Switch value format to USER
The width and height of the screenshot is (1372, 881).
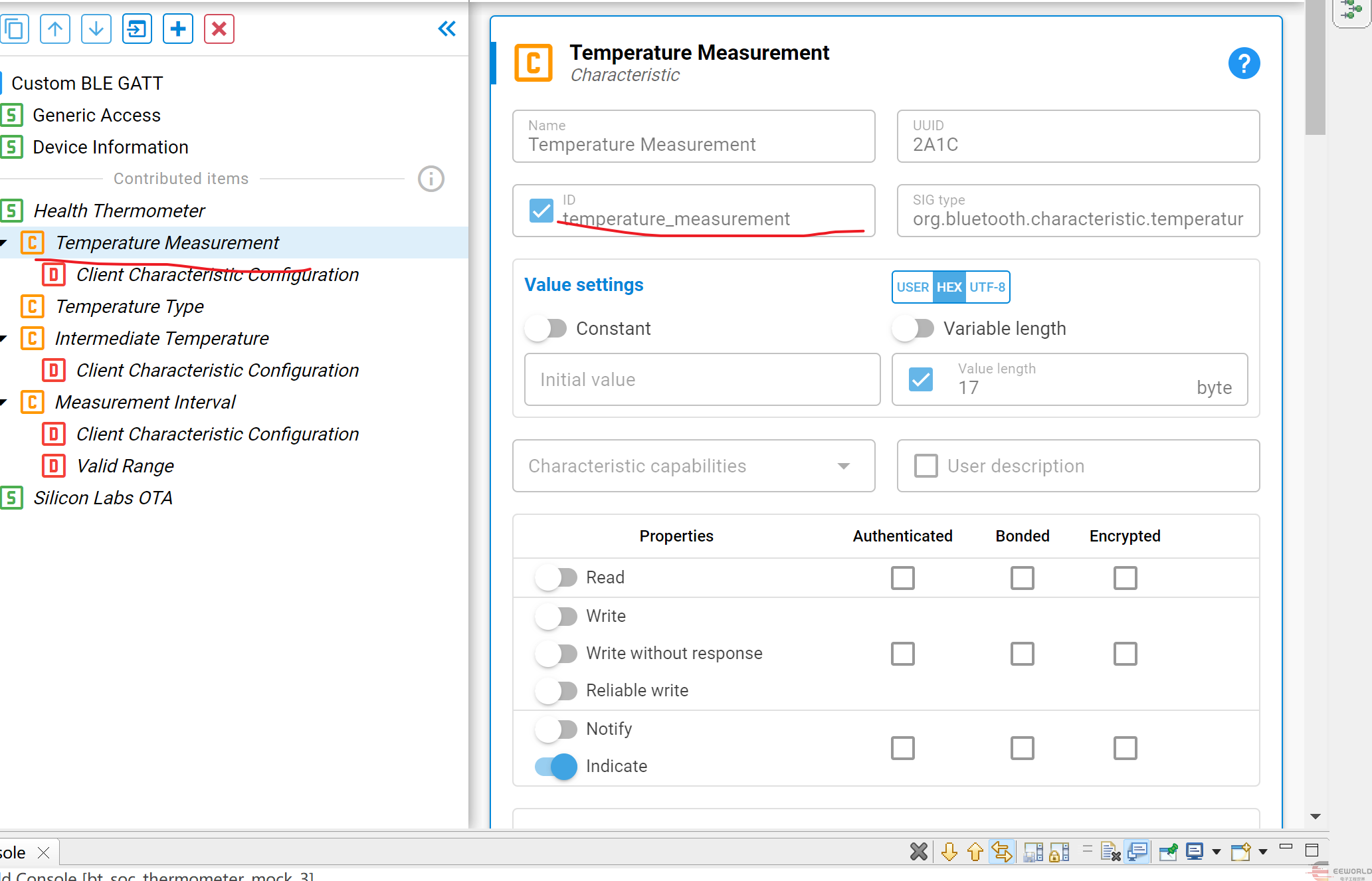(x=912, y=287)
